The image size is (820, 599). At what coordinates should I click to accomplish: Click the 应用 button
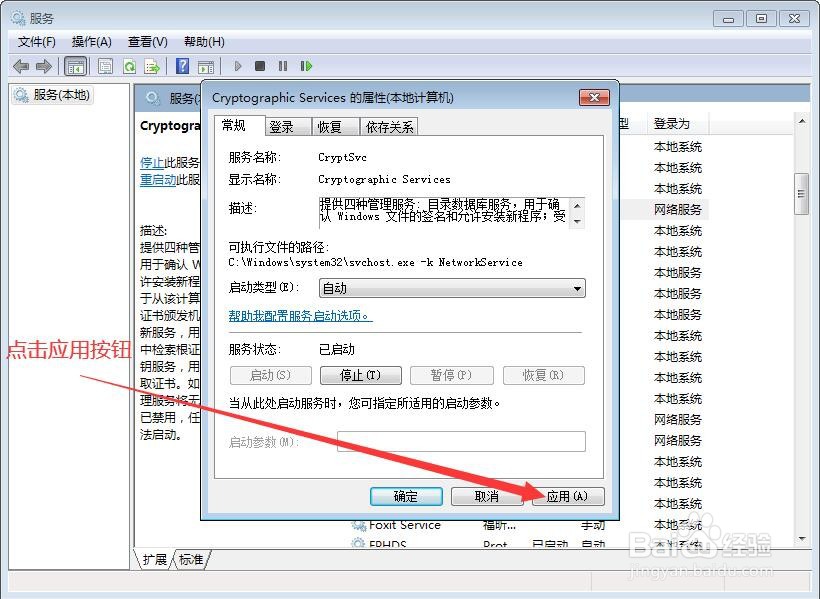[x=567, y=496]
